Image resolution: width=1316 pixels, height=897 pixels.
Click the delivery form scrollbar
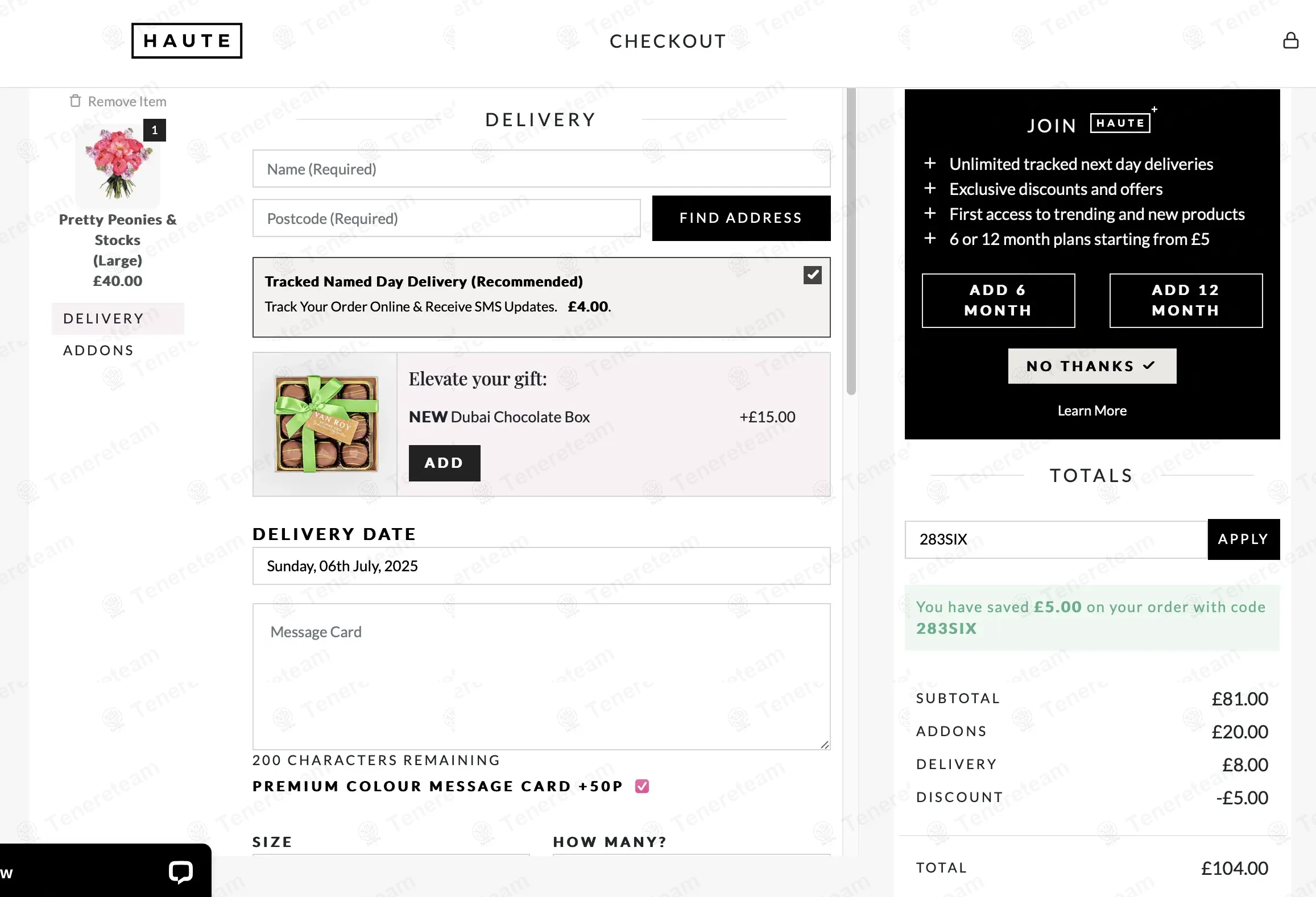851,242
